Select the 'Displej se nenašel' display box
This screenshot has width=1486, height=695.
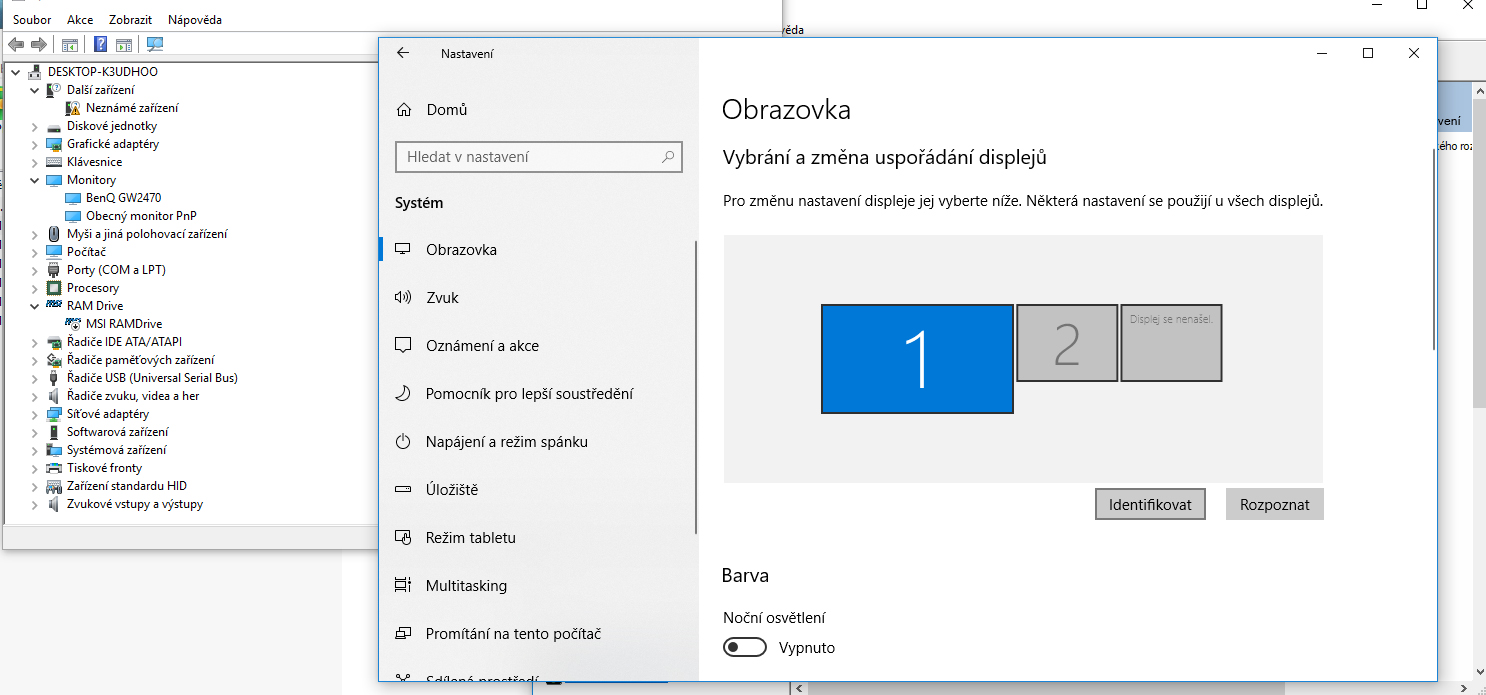coord(1171,343)
